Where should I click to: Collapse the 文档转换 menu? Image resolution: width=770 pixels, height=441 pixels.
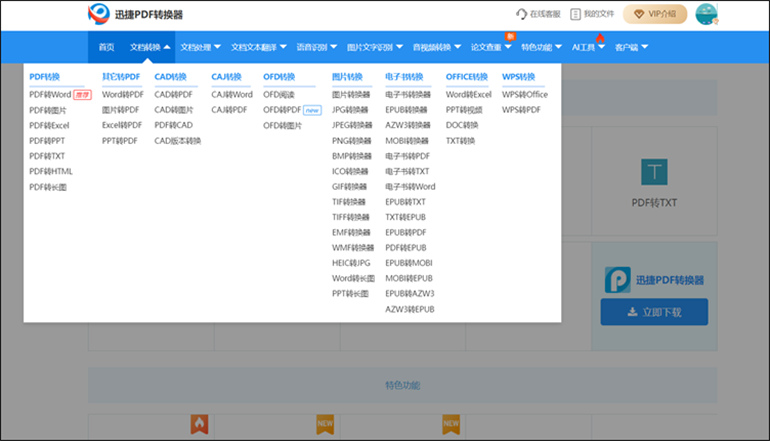click(150, 47)
